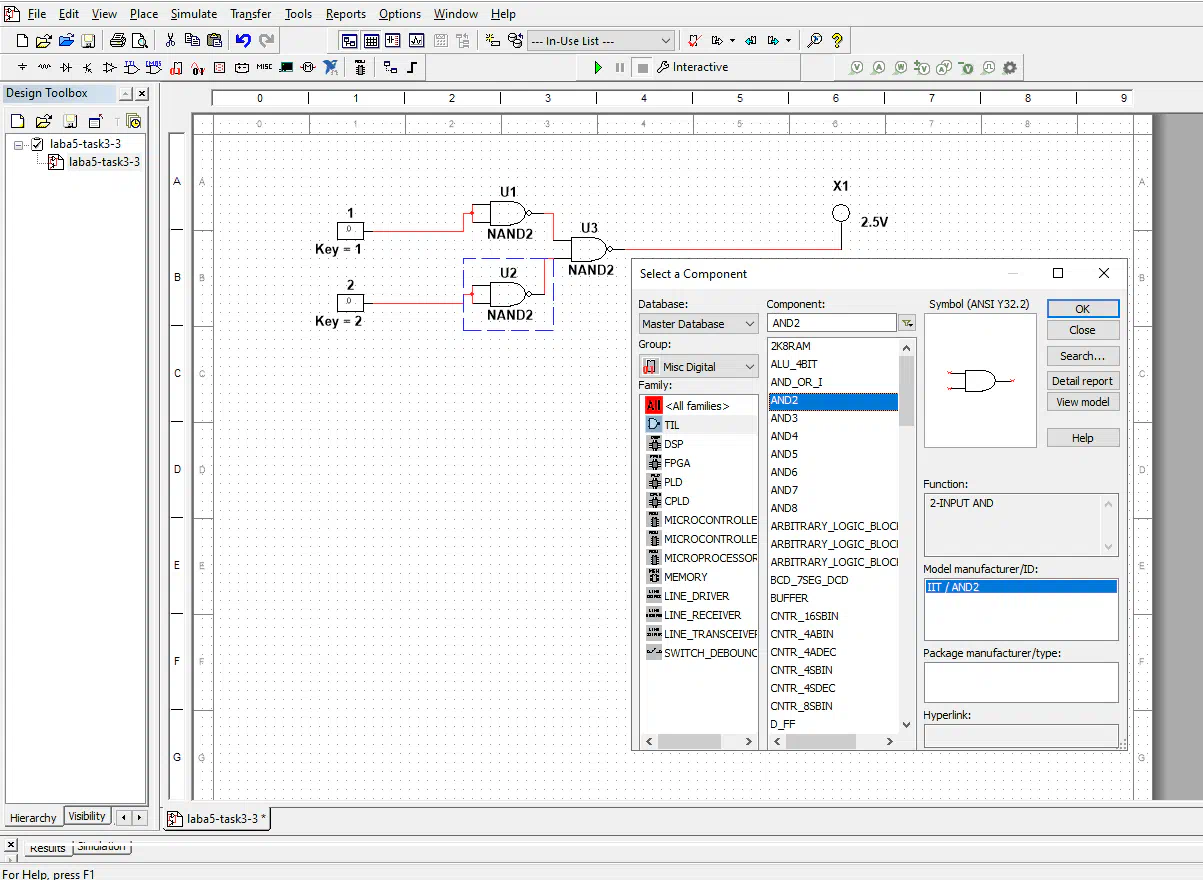Stop the simulation
The height and width of the screenshot is (880, 1203).
tap(643, 67)
